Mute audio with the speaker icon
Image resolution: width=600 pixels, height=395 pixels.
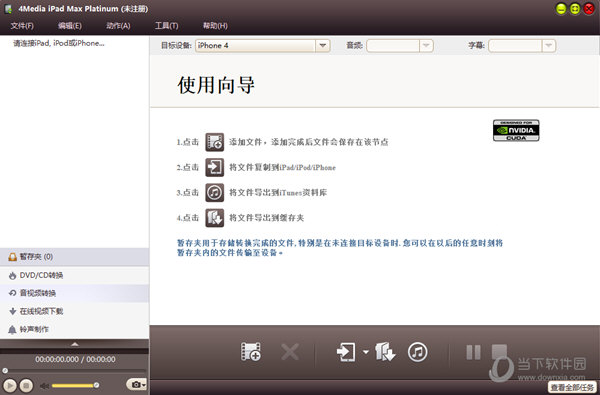[x=44, y=385]
